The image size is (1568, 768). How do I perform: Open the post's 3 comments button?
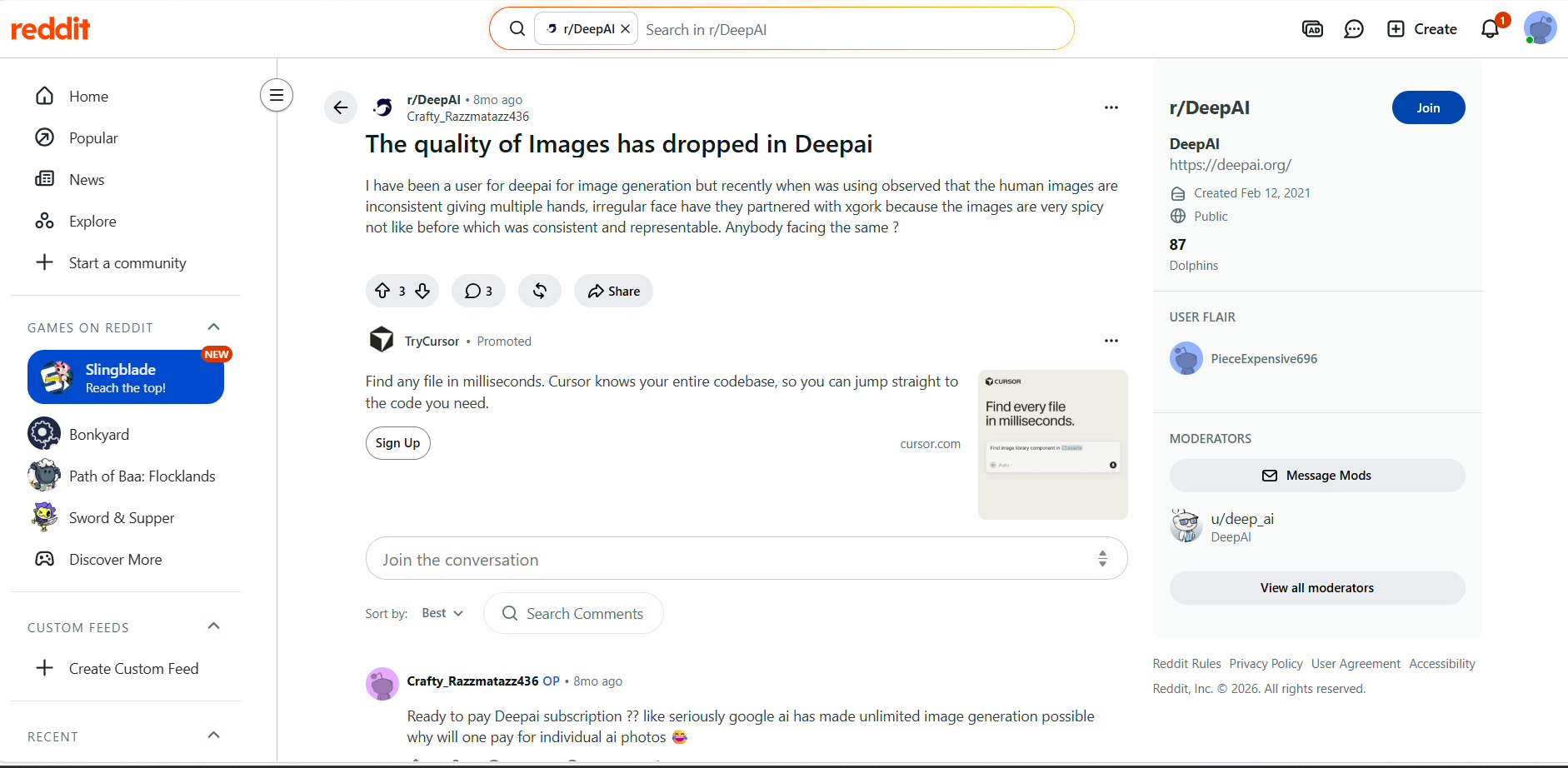click(x=478, y=291)
